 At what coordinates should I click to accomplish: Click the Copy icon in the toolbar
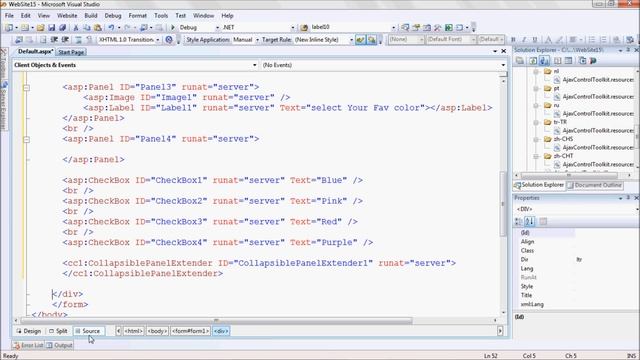(x=87, y=28)
